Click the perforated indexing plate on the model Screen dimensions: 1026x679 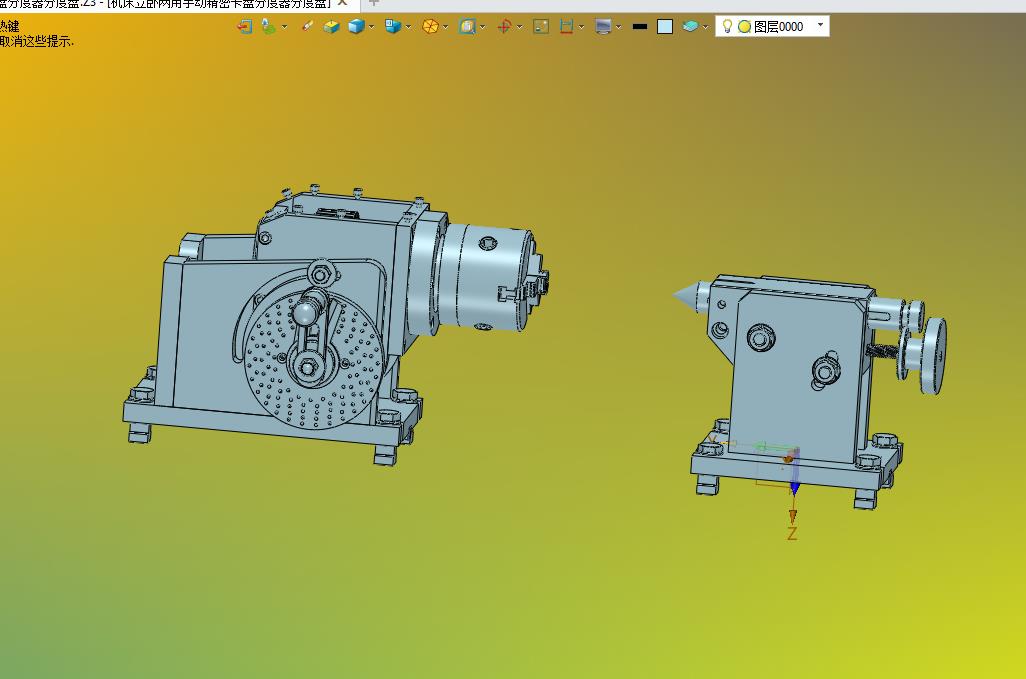point(312,362)
